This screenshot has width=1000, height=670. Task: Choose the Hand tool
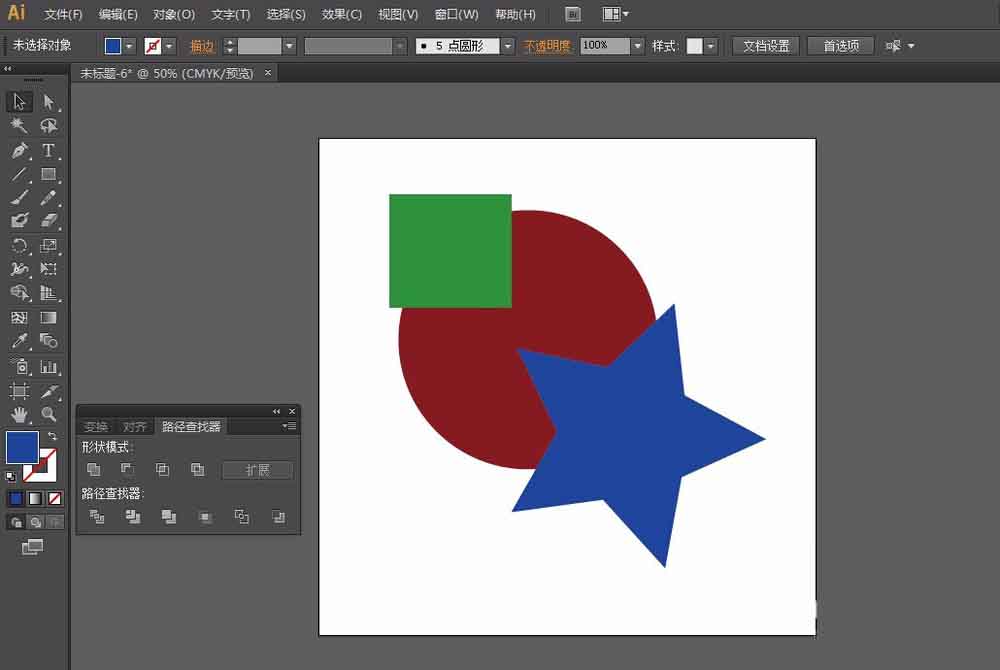[x=19, y=414]
